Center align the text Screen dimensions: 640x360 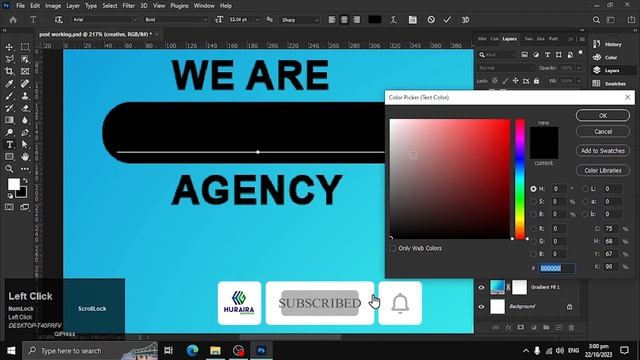tap(344, 20)
